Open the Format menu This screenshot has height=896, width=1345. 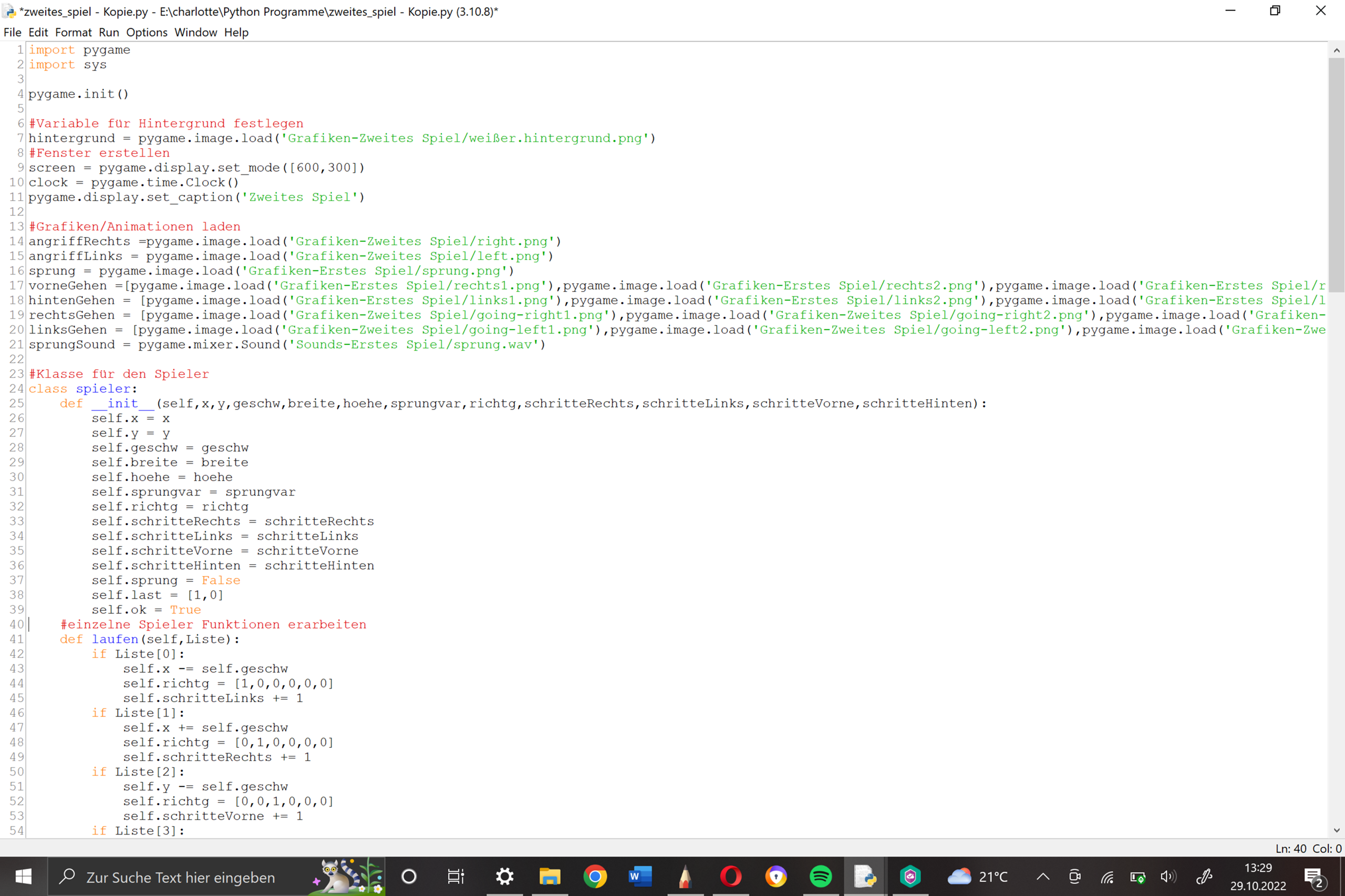[73, 32]
